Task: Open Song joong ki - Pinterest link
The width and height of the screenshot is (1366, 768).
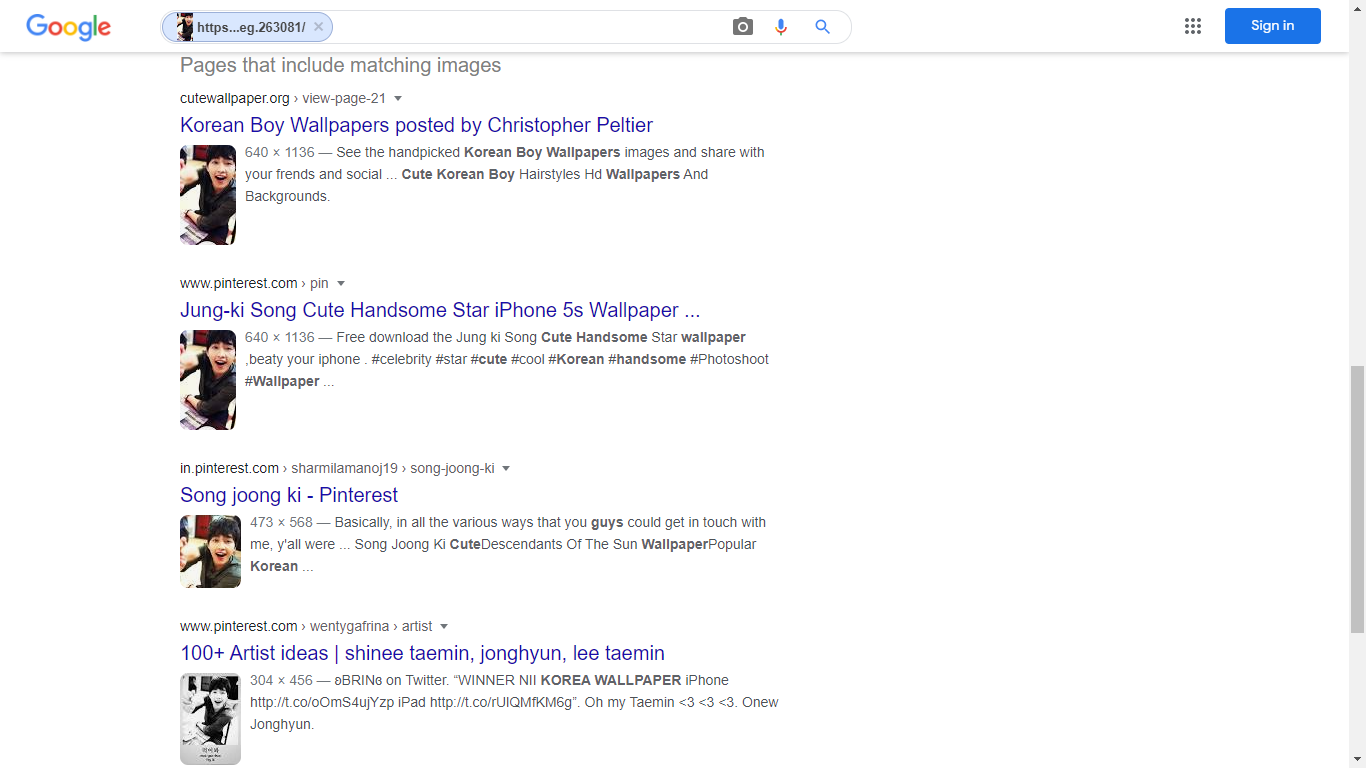Action: coord(289,495)
